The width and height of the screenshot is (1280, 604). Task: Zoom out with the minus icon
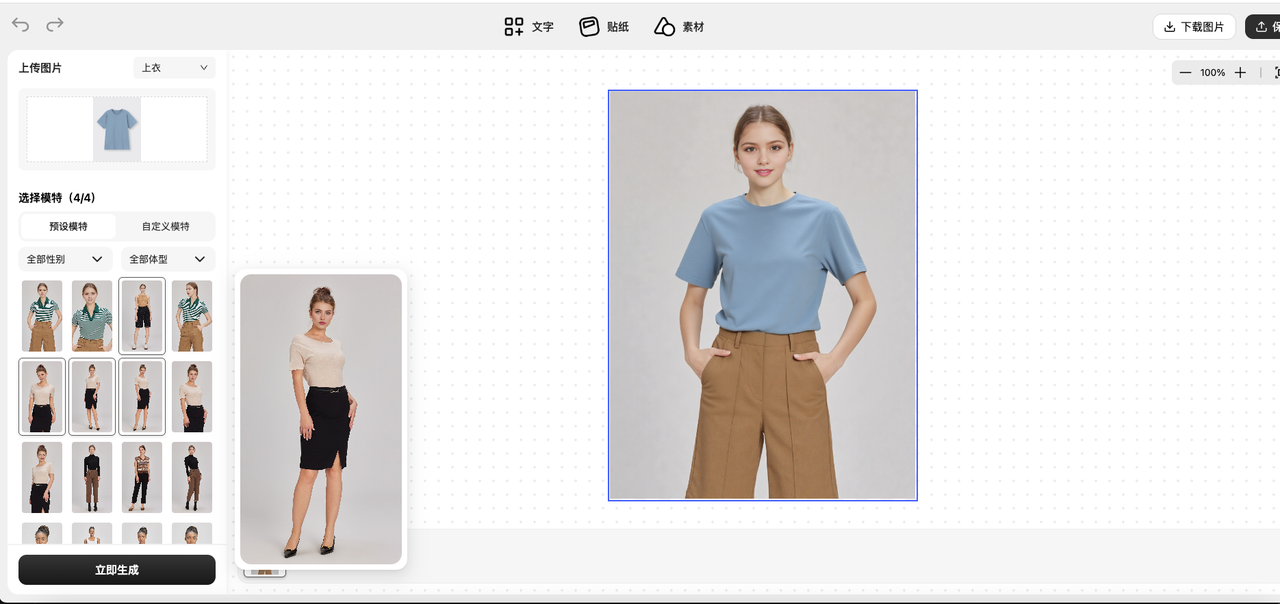(1185, 73)
